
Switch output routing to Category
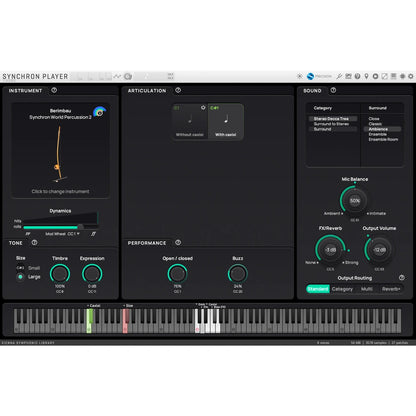[342, 289]
